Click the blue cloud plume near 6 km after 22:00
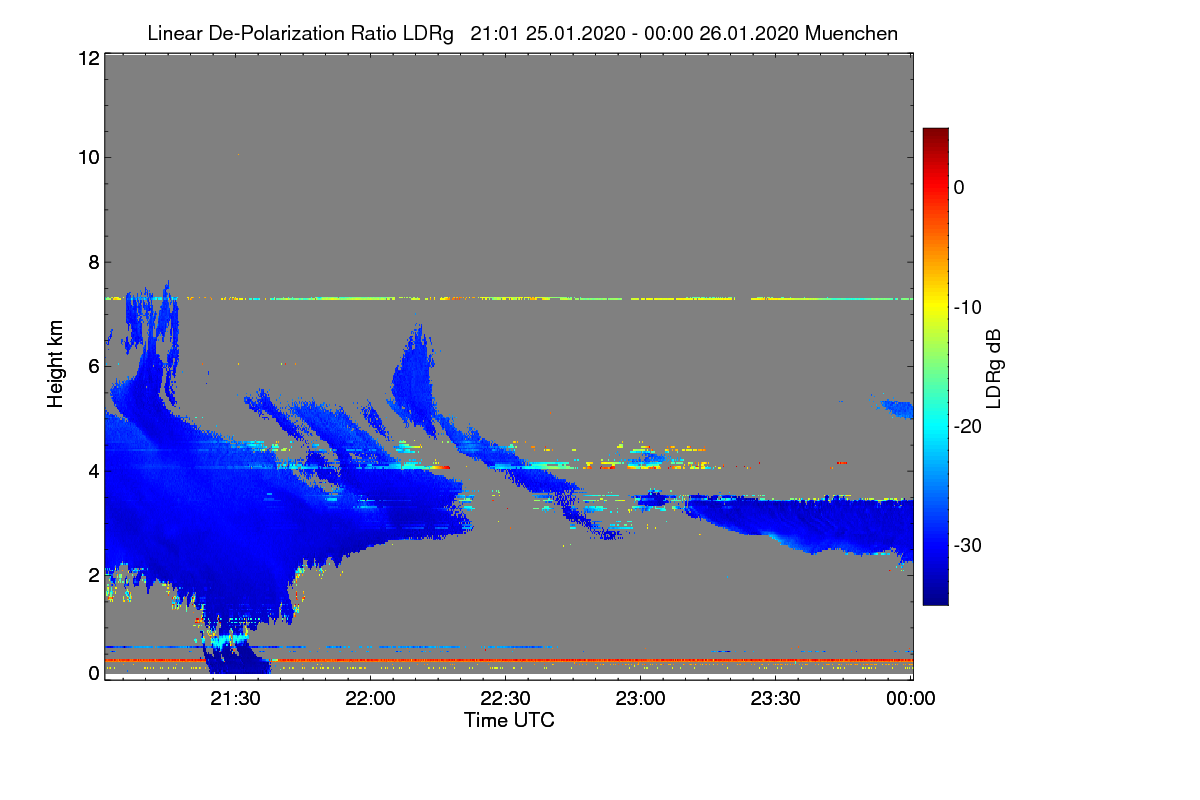The image size is (1200, 800). tap(413, 375)
